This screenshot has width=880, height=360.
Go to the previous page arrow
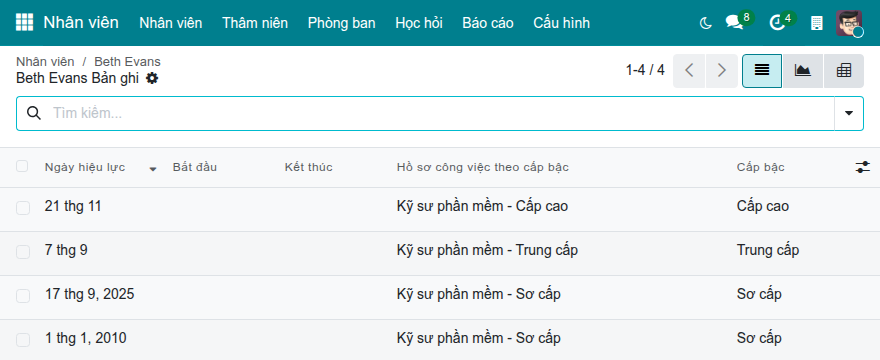(689, 71)
